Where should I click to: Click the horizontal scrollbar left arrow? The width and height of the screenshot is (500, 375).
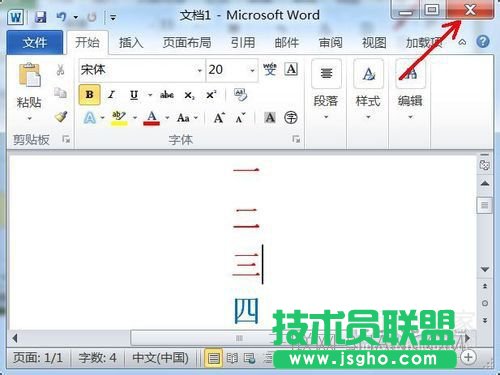[15, 338]
